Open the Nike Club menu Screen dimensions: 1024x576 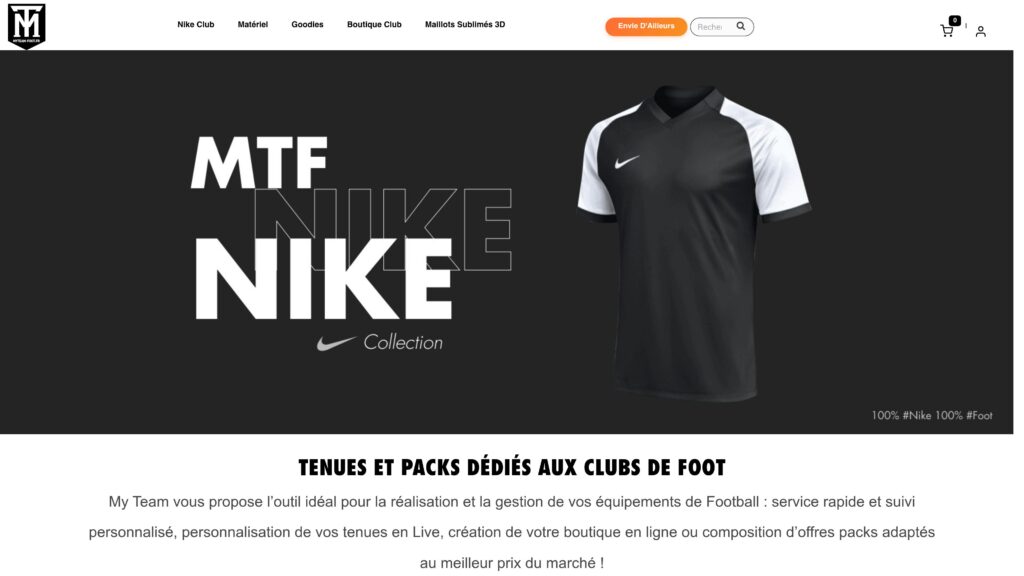coord(195,24)
